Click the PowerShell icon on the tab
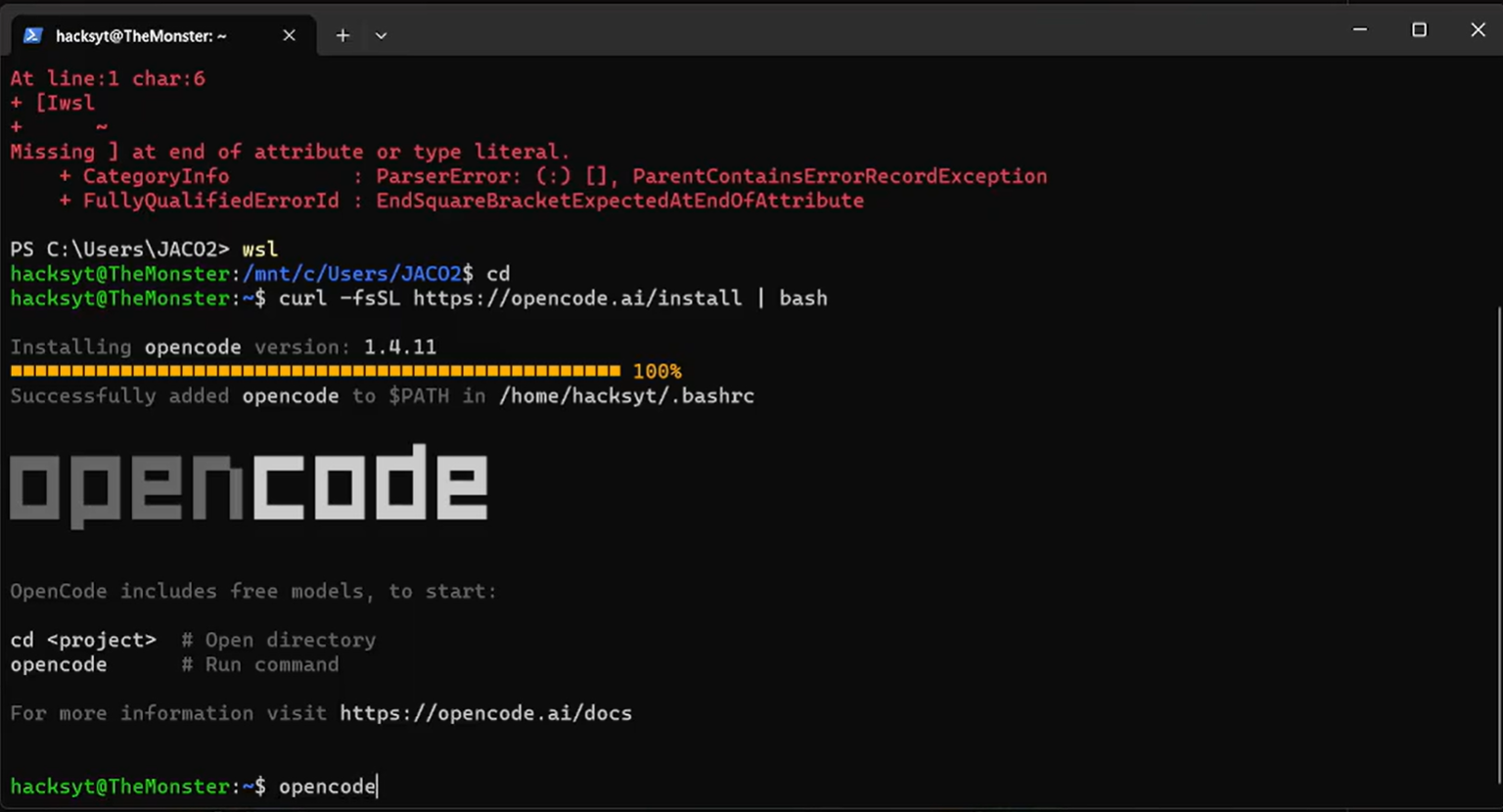 pyautogui.click(x=33, y=35)
